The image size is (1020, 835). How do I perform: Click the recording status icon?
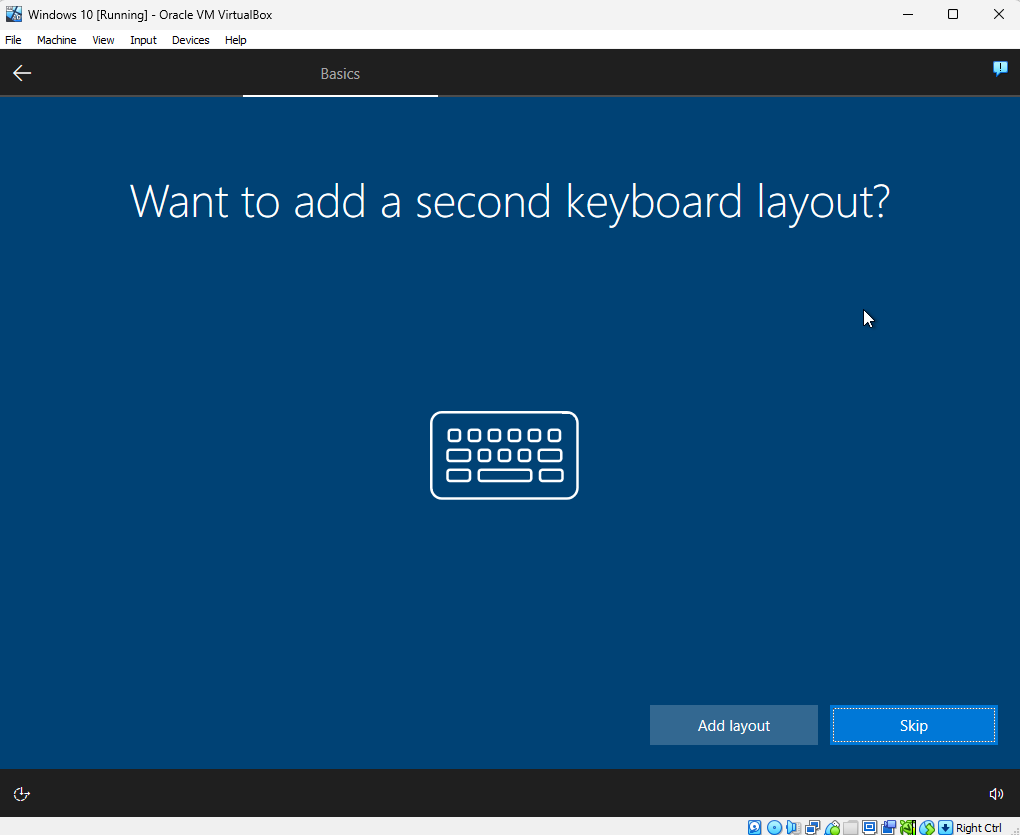pyautogui.click(x=889, y=827)
